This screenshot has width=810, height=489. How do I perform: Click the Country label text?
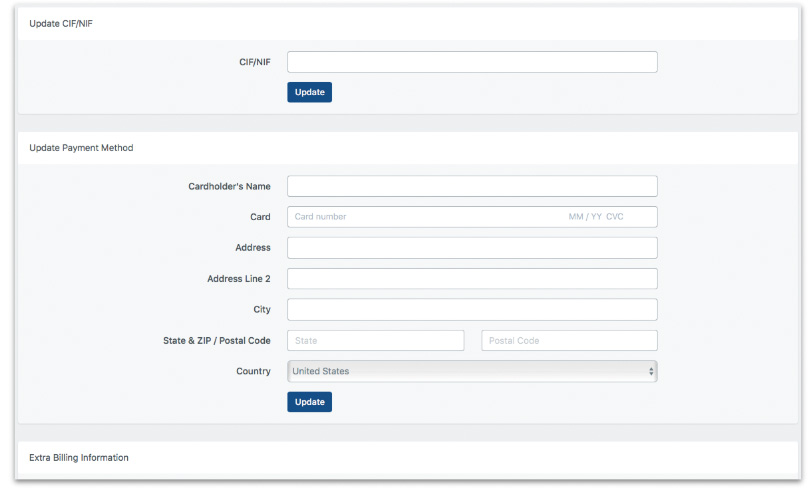(253, 371)
